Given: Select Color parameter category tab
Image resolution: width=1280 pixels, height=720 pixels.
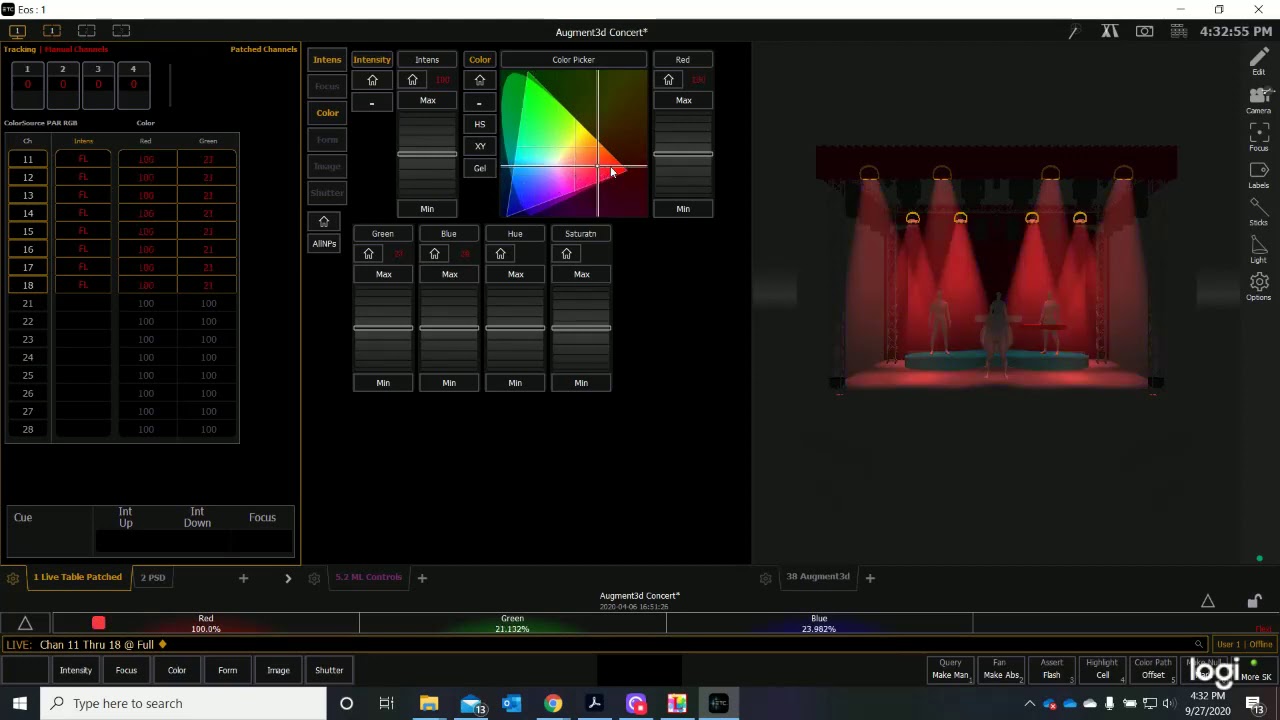Looking at the screenshot, I should (327, 113).
